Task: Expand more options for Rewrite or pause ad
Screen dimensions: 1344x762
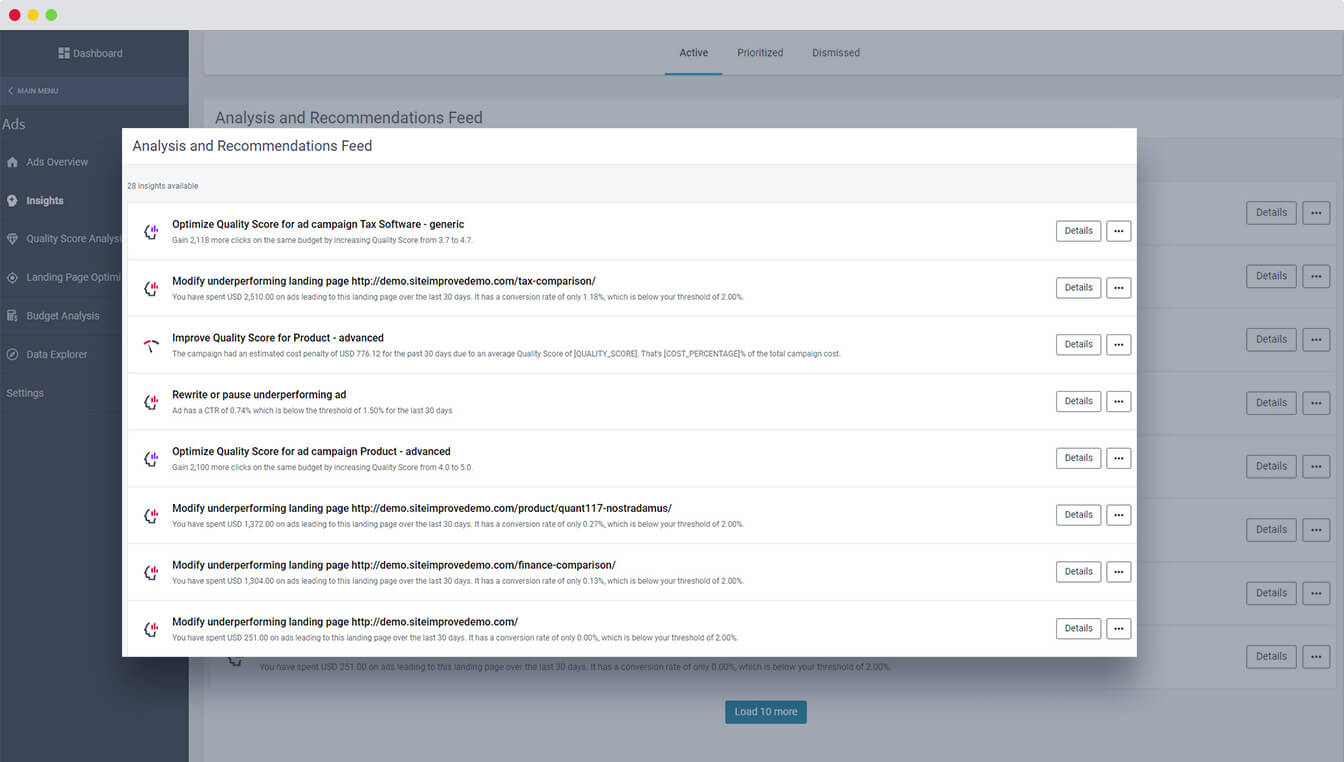Action: (x=1118, y=401)
